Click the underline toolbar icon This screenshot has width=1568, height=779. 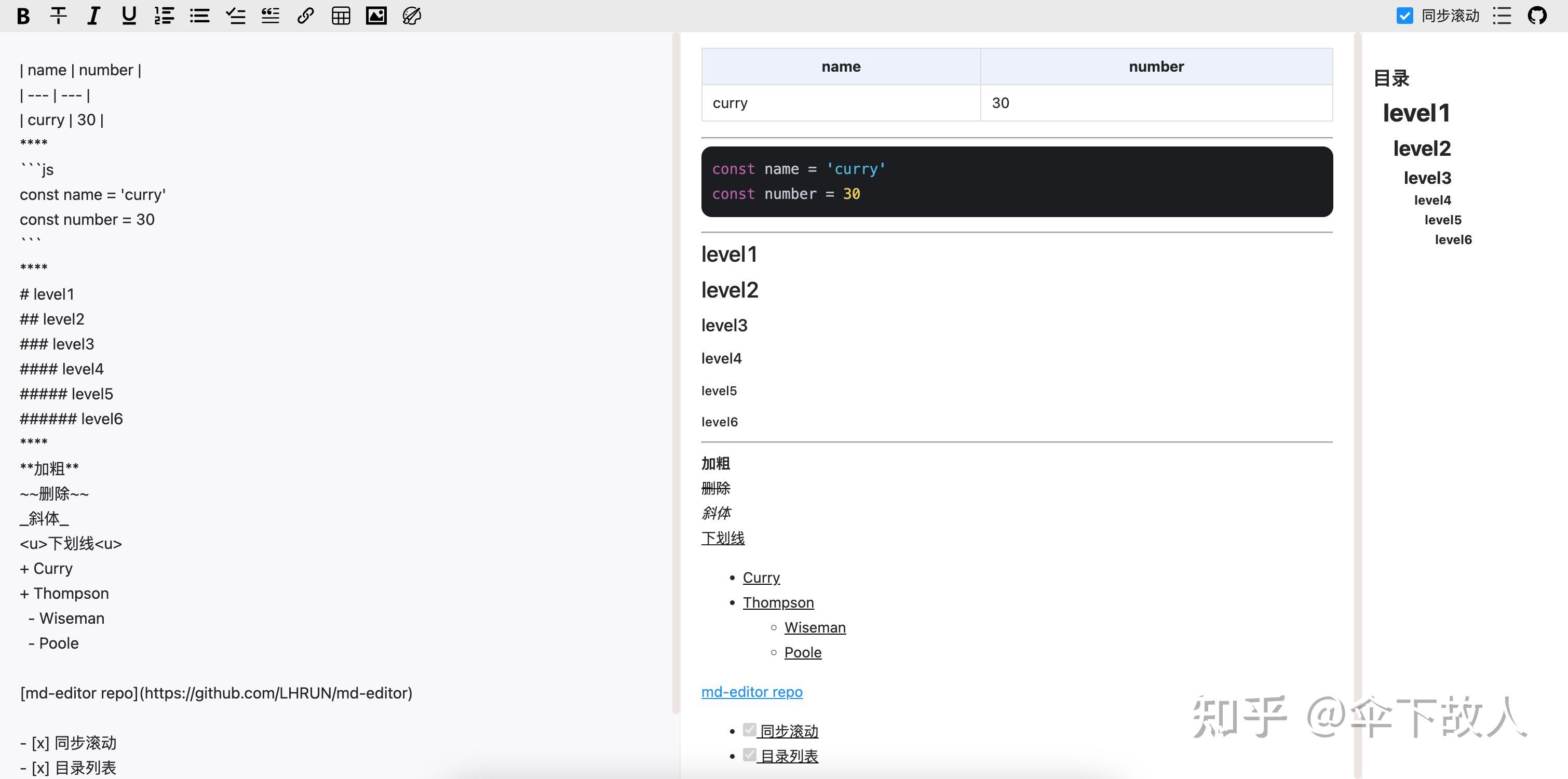(x=128, y=16)
